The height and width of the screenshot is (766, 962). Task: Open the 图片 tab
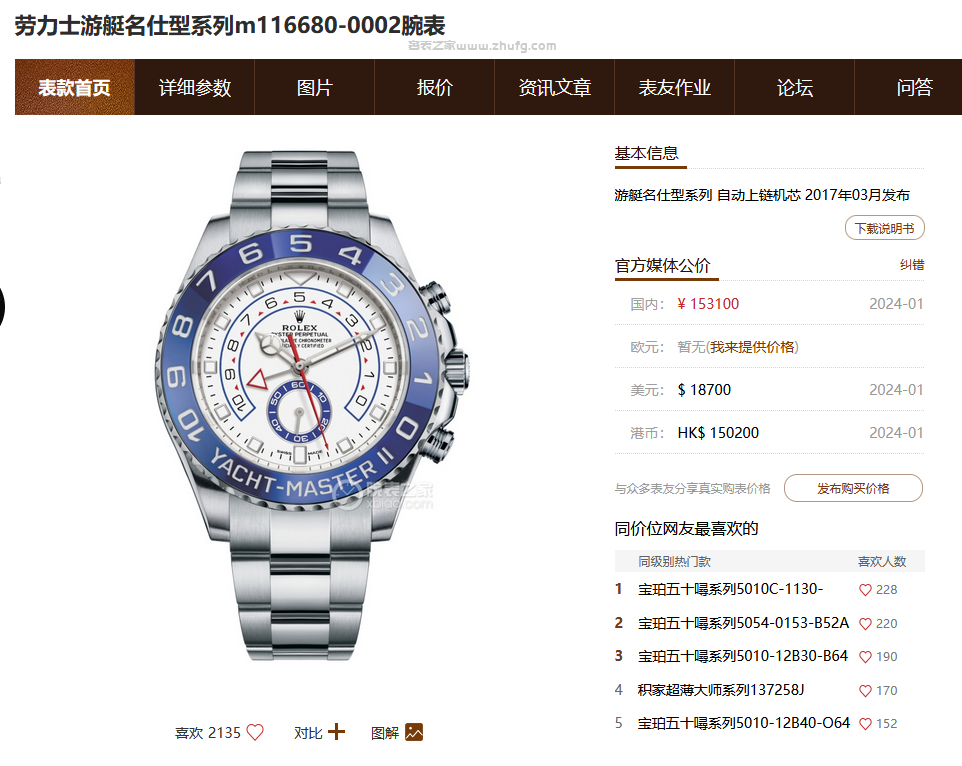(314, 87)
